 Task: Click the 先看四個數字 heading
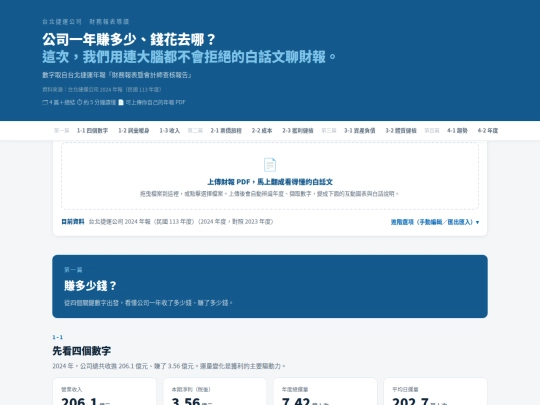pyautogui.click(x=82, y=351)
